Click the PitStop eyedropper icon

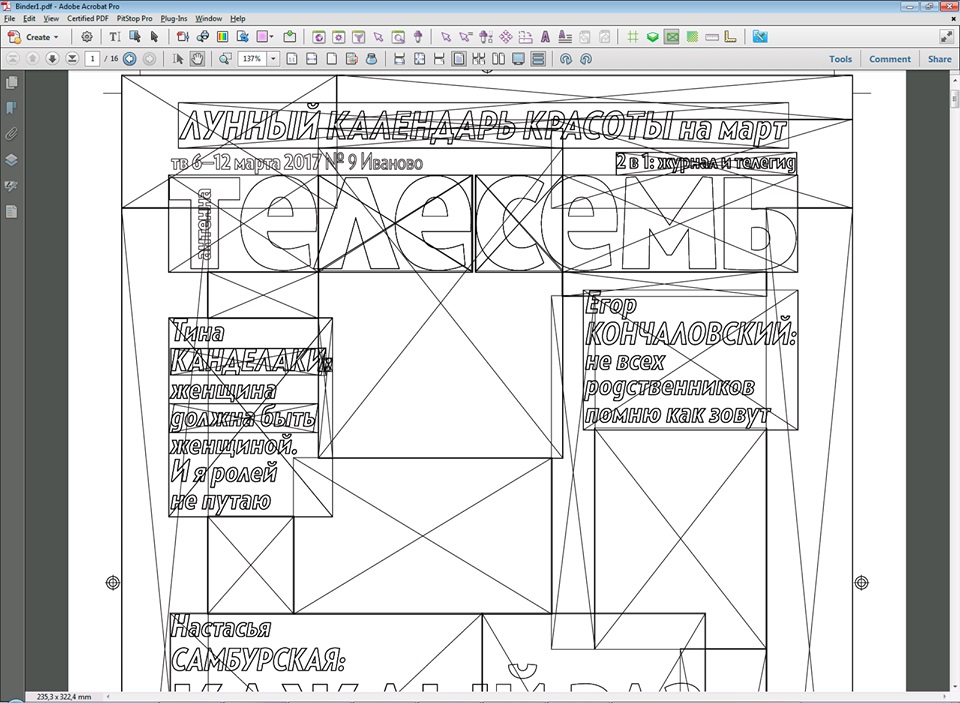pyautogui.click(x=418, y=37)
